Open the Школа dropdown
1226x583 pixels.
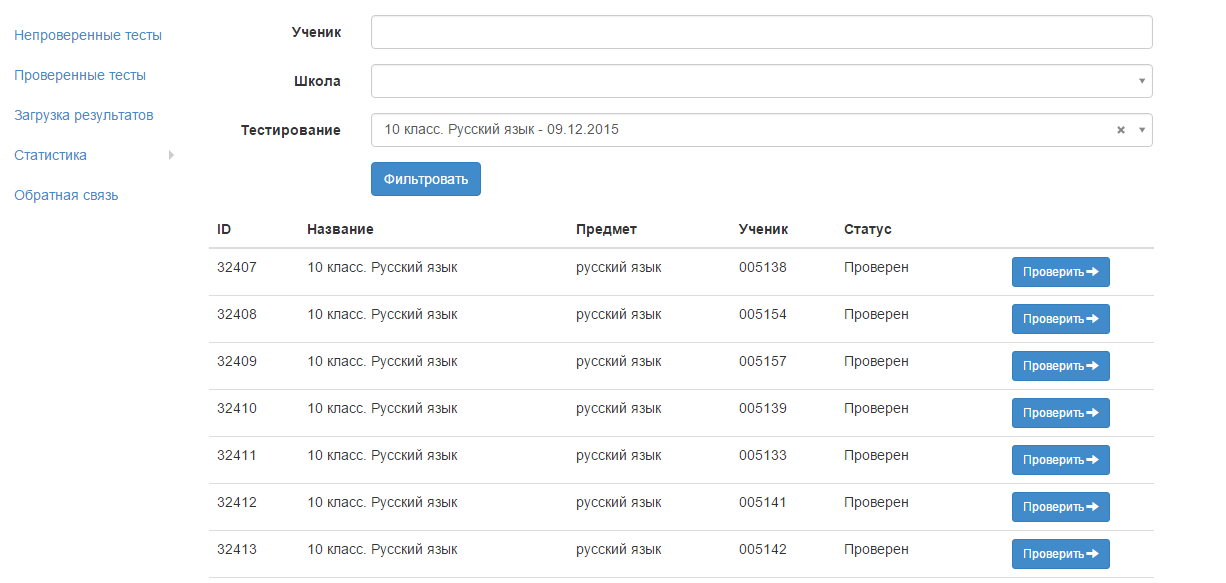click(x=760, y=81)
